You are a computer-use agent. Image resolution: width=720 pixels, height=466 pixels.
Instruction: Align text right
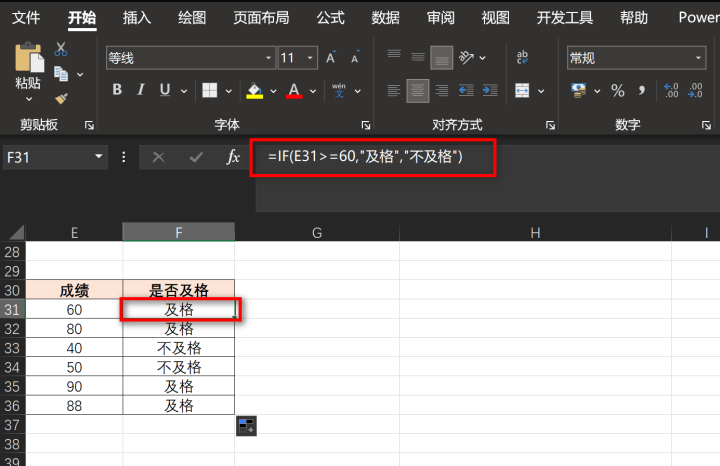click(442, 90)
